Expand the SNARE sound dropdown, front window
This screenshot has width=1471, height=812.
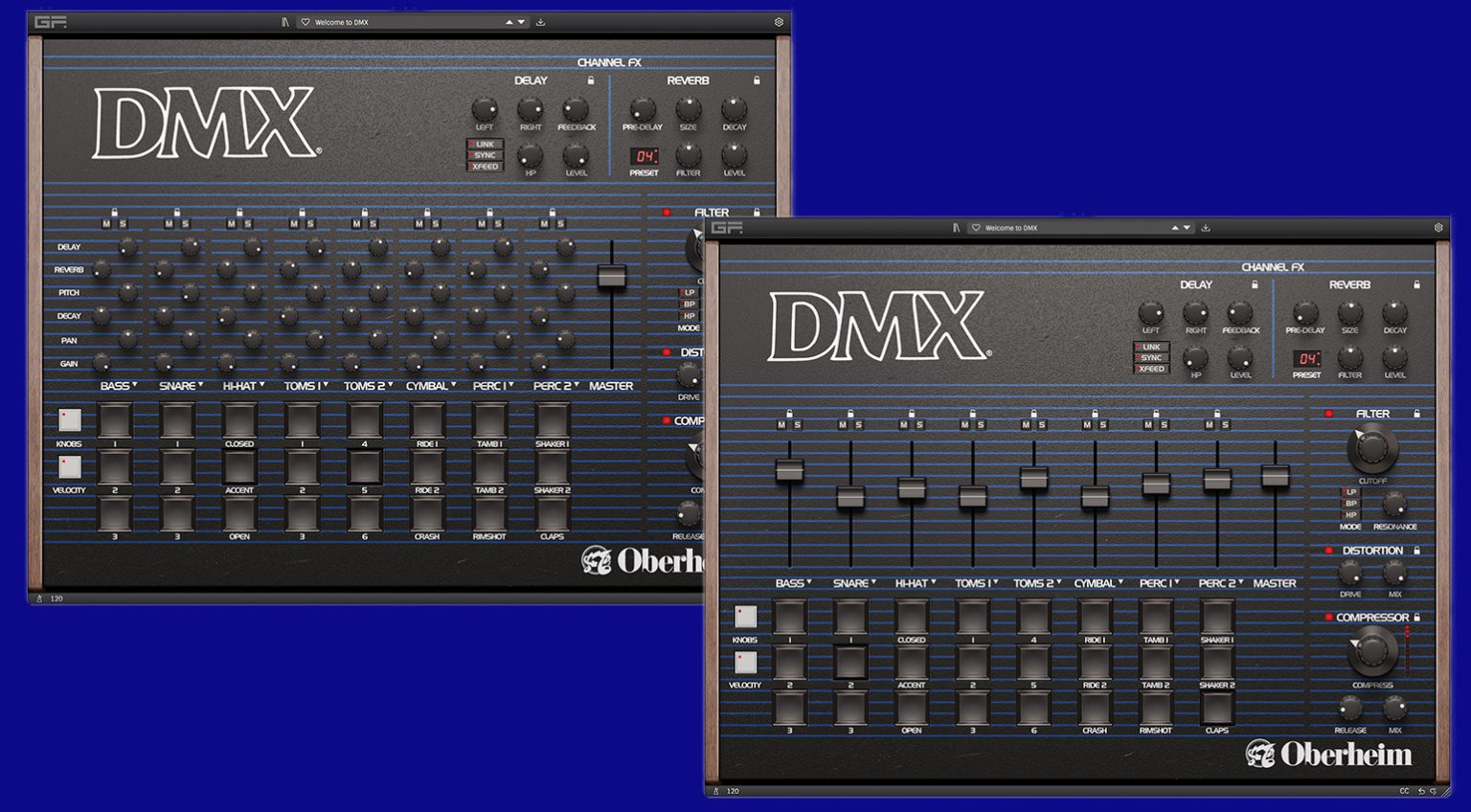pyautogui.click(x=873, y=582)
